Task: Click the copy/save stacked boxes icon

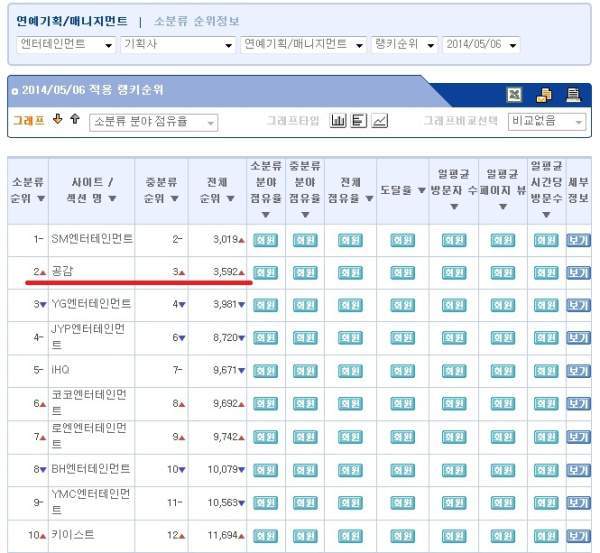Action: 544,95
